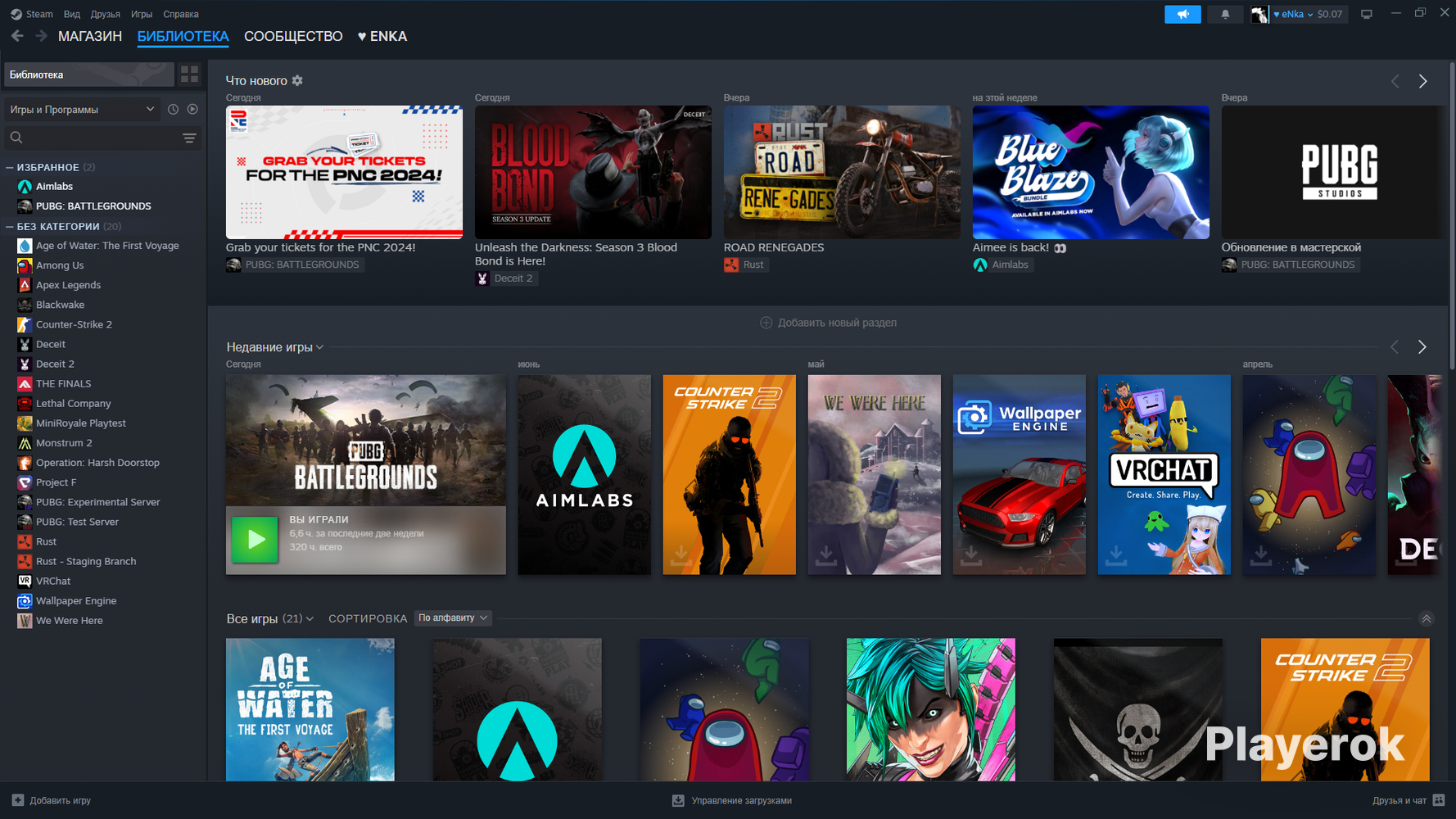
Task: Toggle the ready-to-play filter icon
Action: [x=192, y=109]
